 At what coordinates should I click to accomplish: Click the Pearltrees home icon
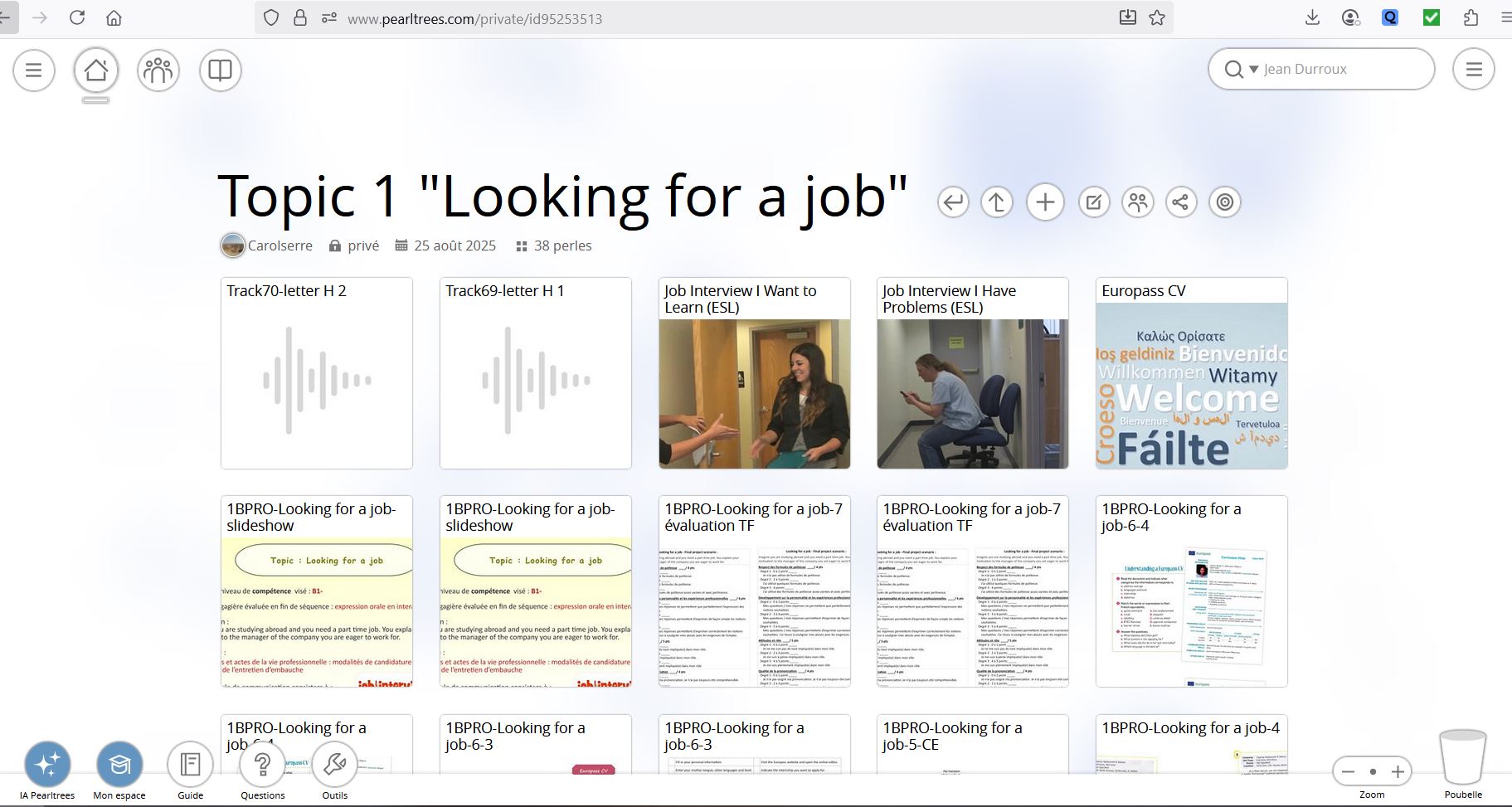(x=96, y=70)
